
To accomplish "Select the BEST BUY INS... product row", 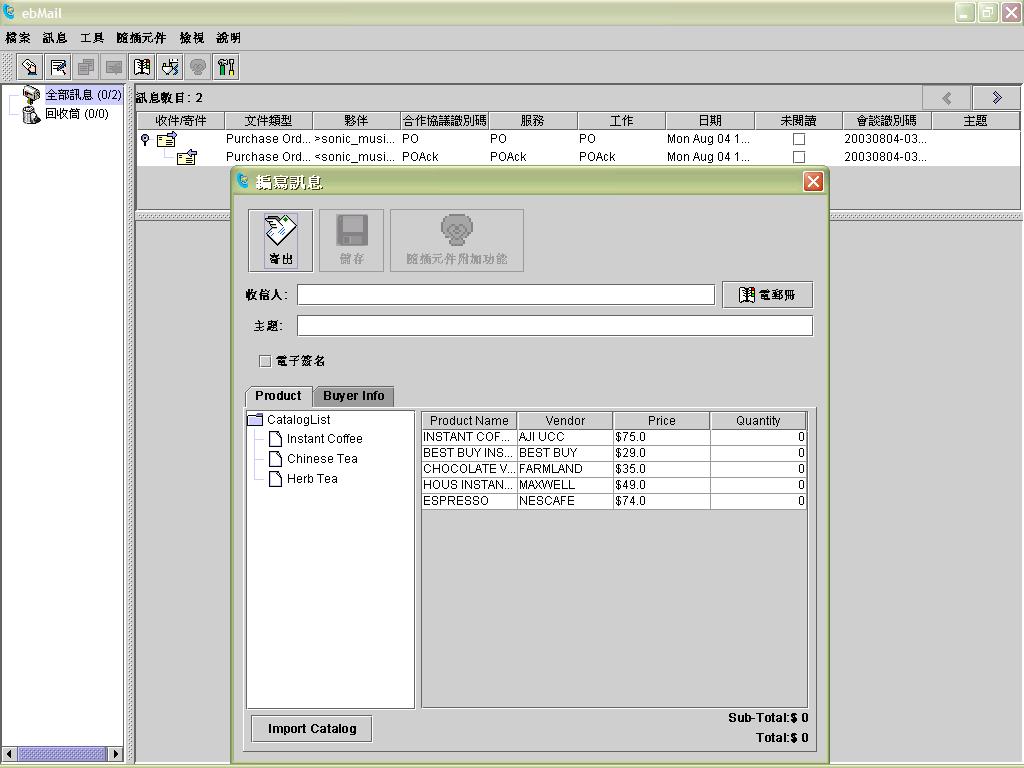I will (614, 453).
